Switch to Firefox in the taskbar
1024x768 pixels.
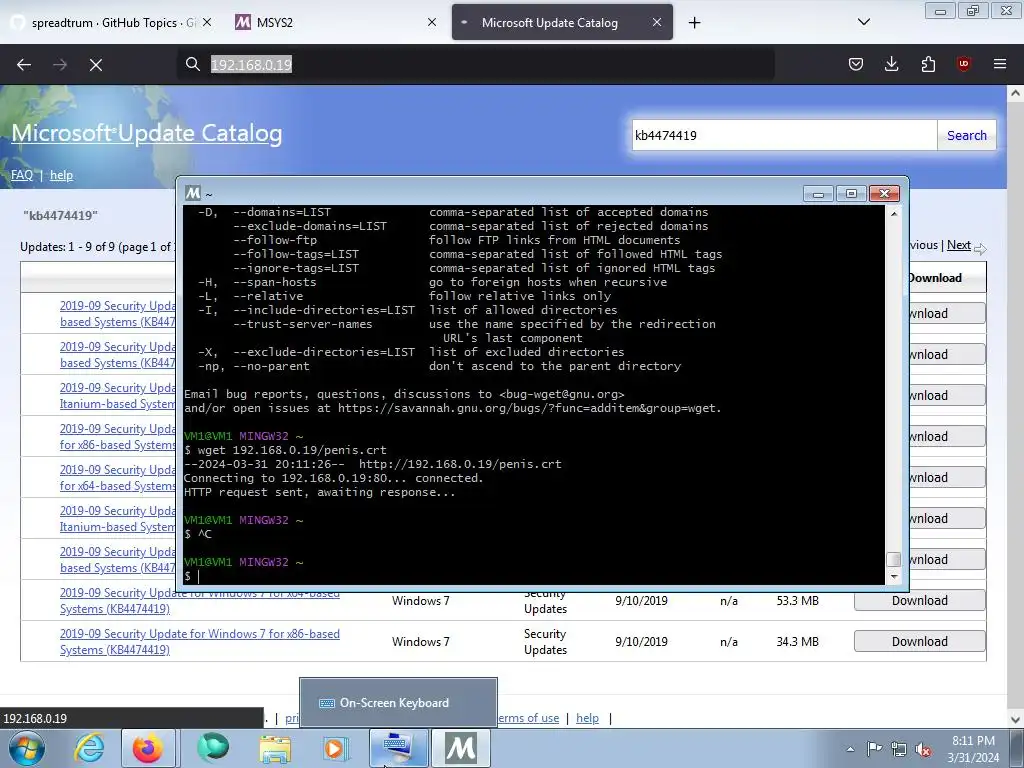[x=148, y=748]
